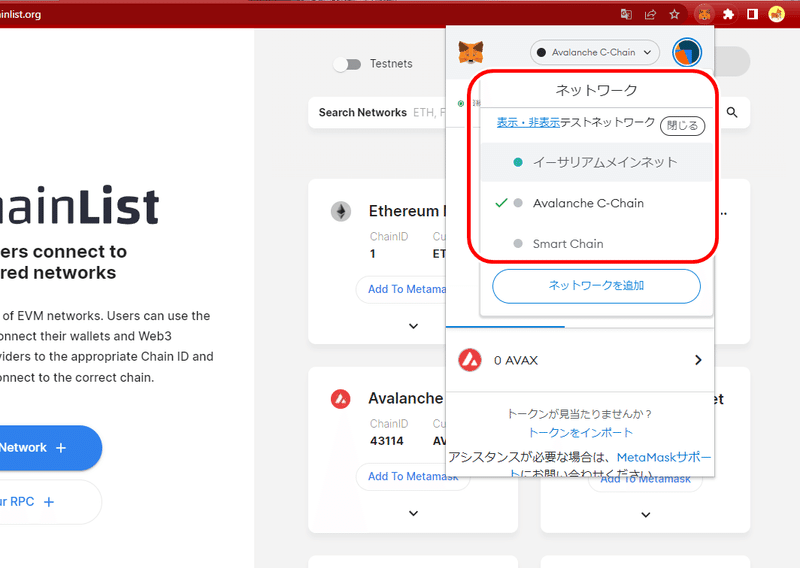The width and height of the screenshot is (800, 568).
Task: Toggle the Testnets switch
Action: (x=347, y=64)
